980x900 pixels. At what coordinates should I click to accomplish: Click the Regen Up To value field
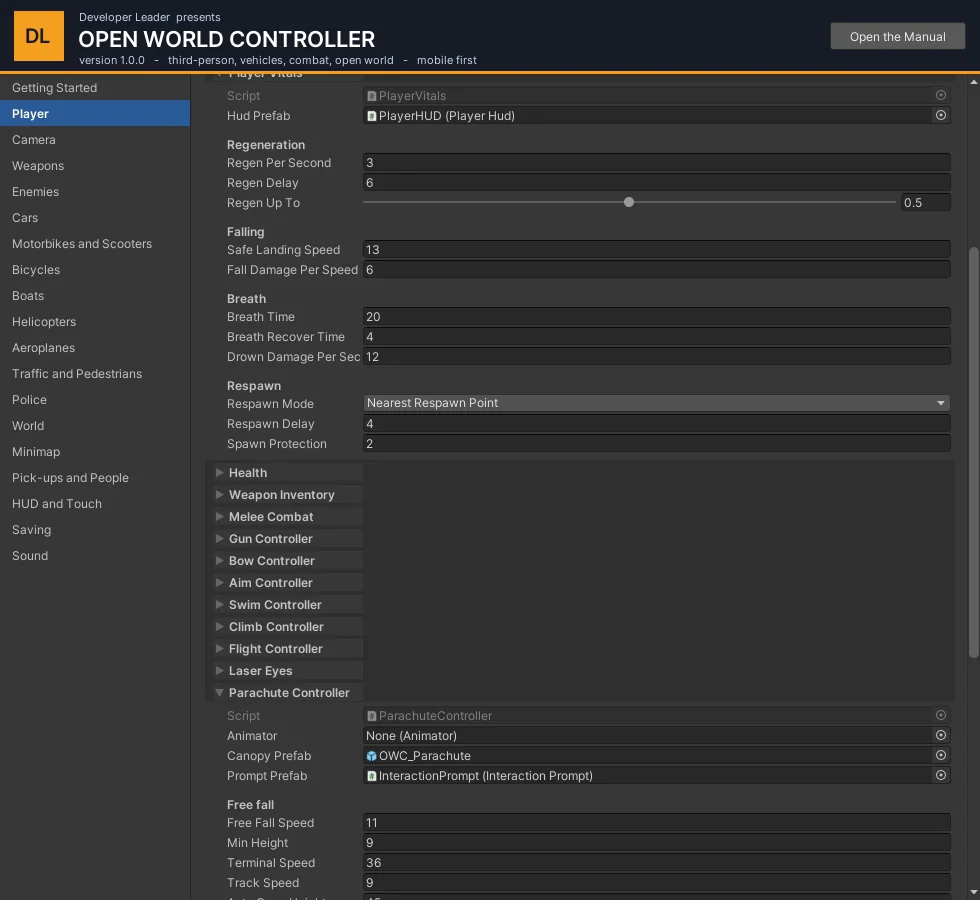[x=925, y=202]
